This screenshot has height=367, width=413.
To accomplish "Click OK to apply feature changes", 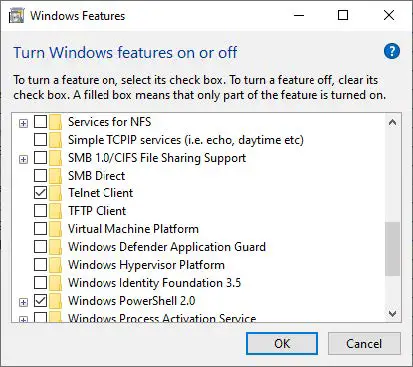I will [x=282, y=344].
